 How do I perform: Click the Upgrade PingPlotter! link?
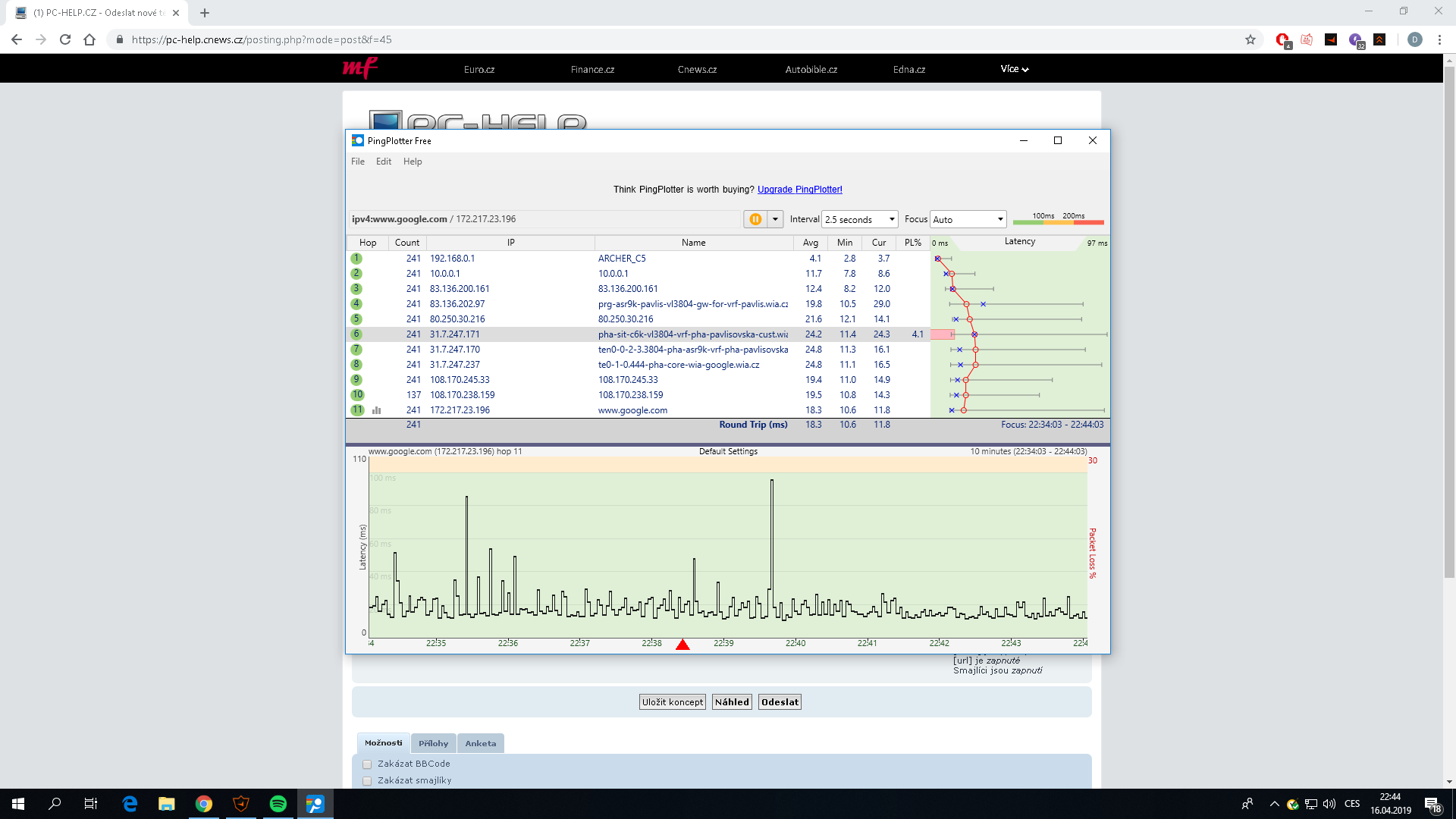pos(799,190)
